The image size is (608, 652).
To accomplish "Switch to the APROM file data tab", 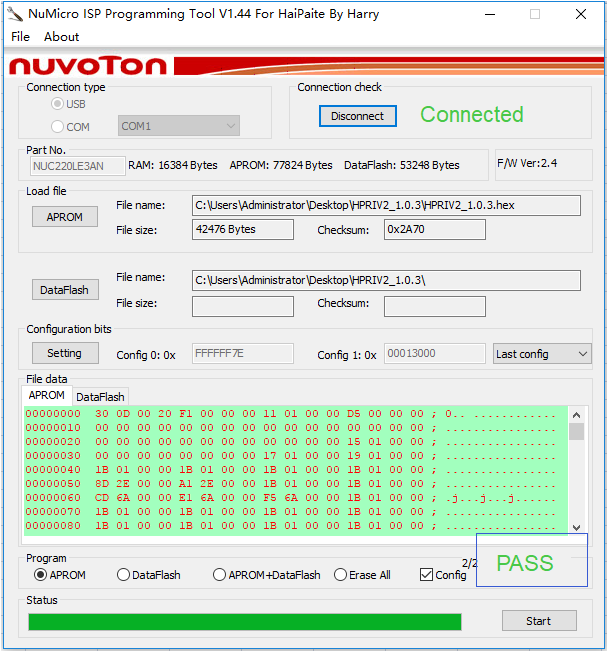I will (x=47, y=395).
